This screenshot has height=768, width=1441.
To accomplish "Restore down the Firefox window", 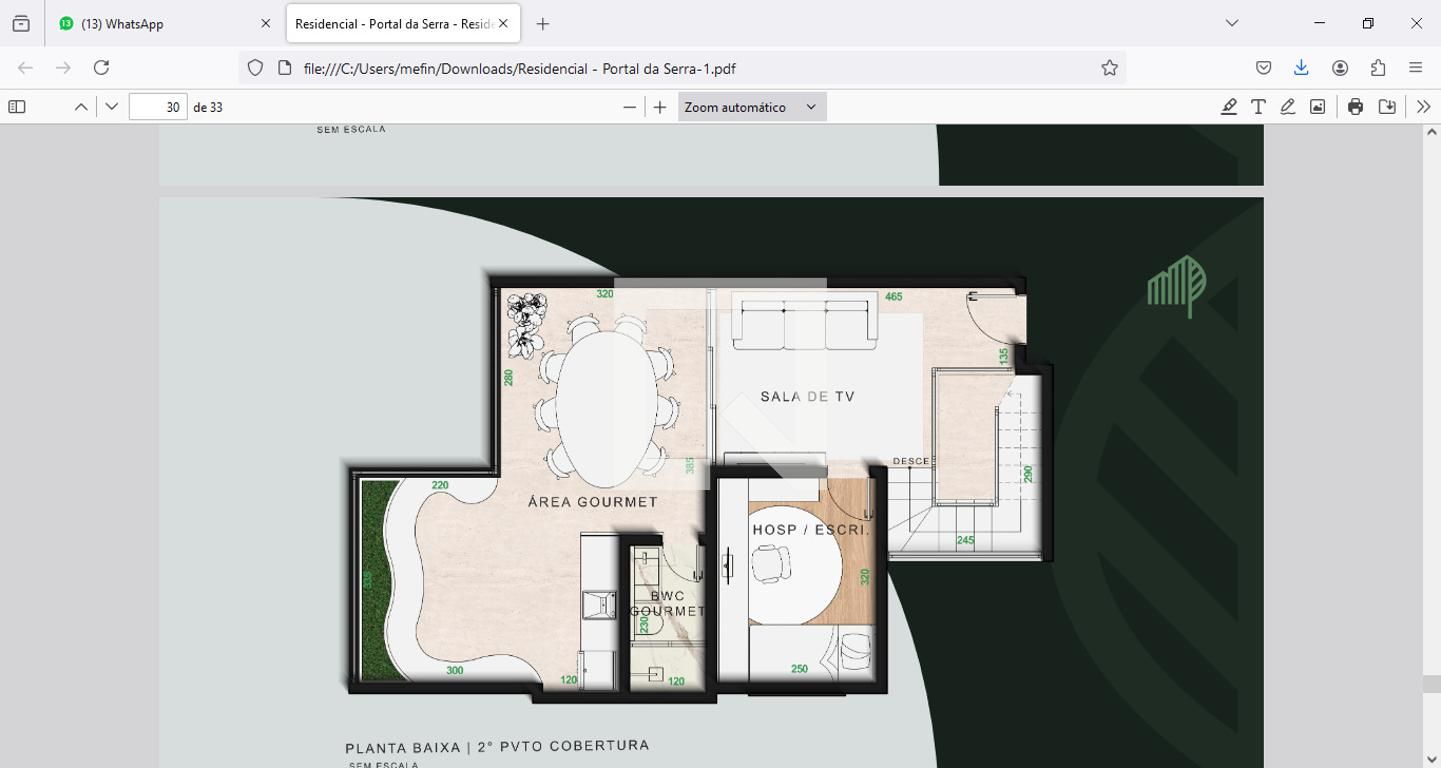I will (1368, 23).
